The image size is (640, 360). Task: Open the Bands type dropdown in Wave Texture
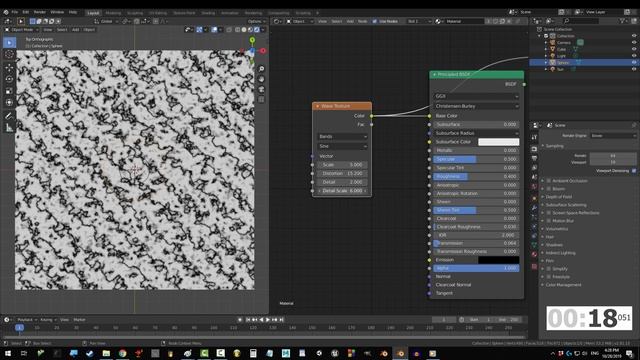[x=342, y=136]
